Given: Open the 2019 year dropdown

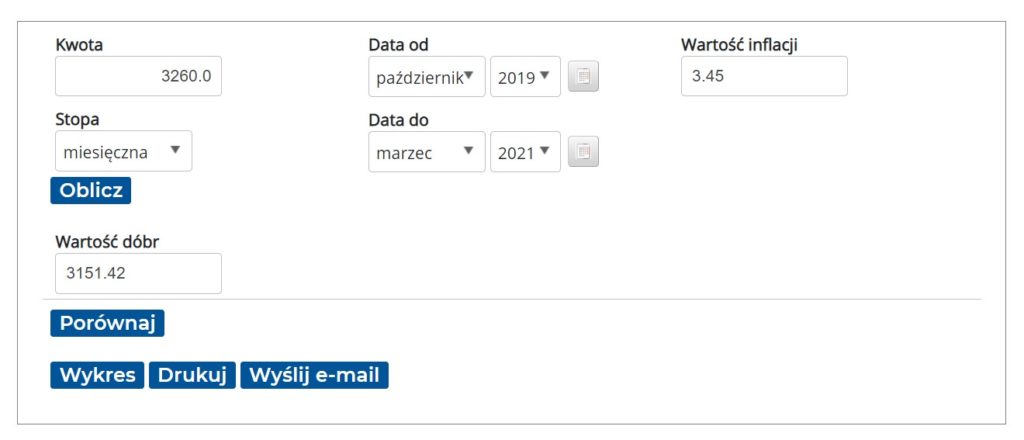Looking at the screenshot, I should pos(525,76).
